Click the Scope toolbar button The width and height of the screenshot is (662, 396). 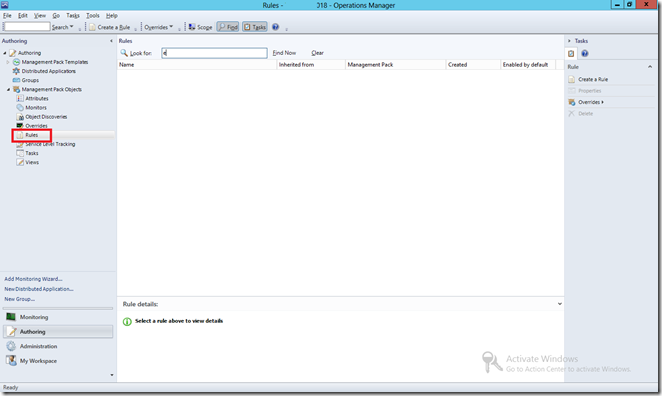pyautogui.click(x=200, y=27)
